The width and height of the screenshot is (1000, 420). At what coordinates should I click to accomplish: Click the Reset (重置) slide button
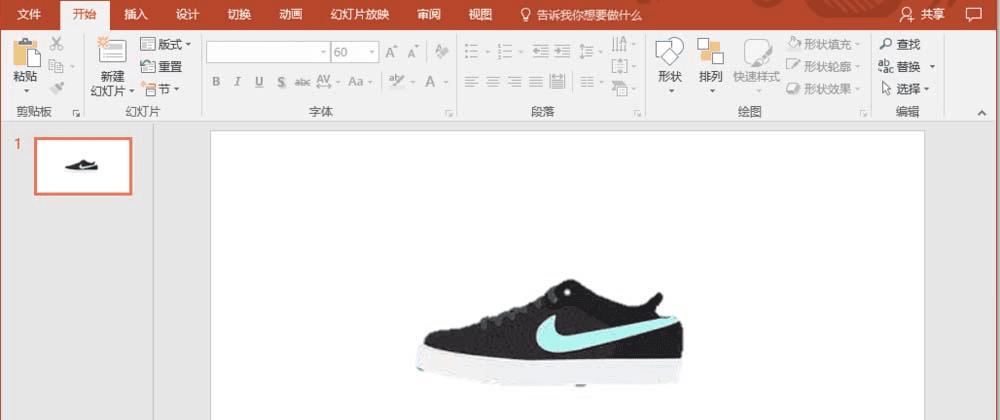[x=162, y=66]
